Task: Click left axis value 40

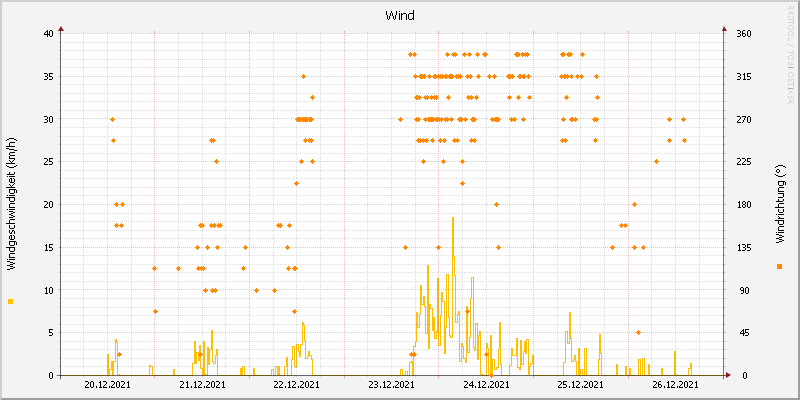Action: tap(48, 34)
